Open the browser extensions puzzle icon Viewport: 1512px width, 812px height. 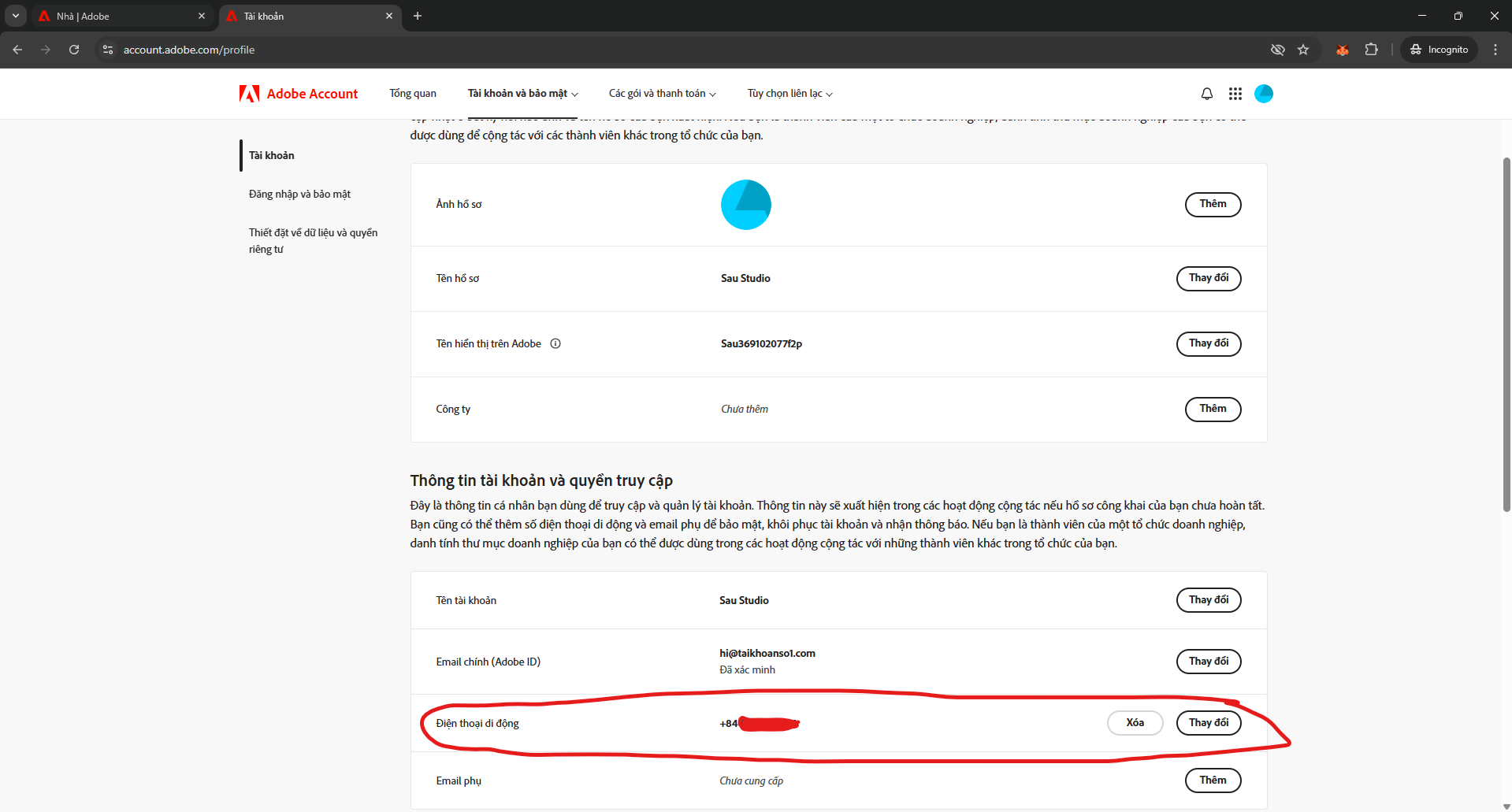pos(1371,50)
